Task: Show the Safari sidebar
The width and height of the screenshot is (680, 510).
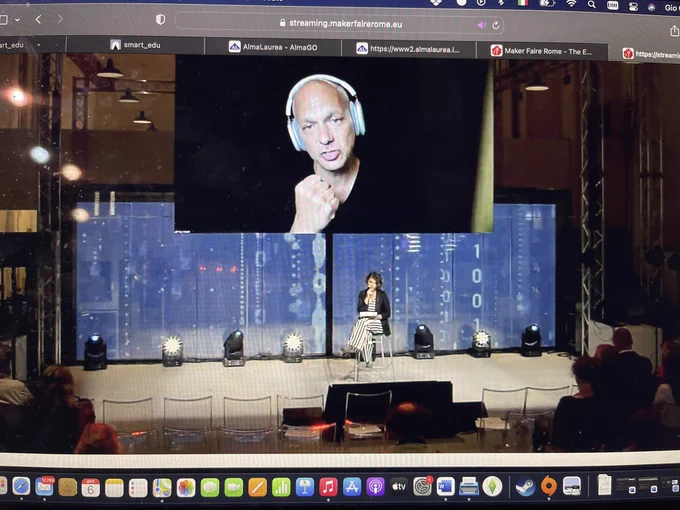Action: click(3, 20)
